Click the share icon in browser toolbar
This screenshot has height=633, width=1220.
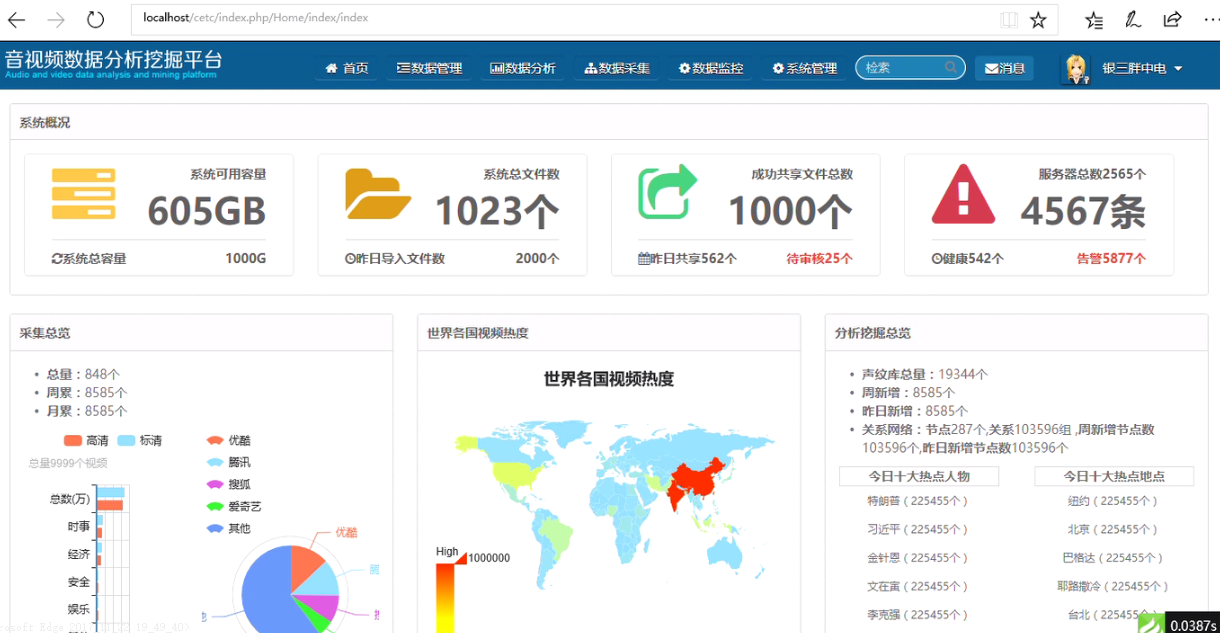(1172, 19)
